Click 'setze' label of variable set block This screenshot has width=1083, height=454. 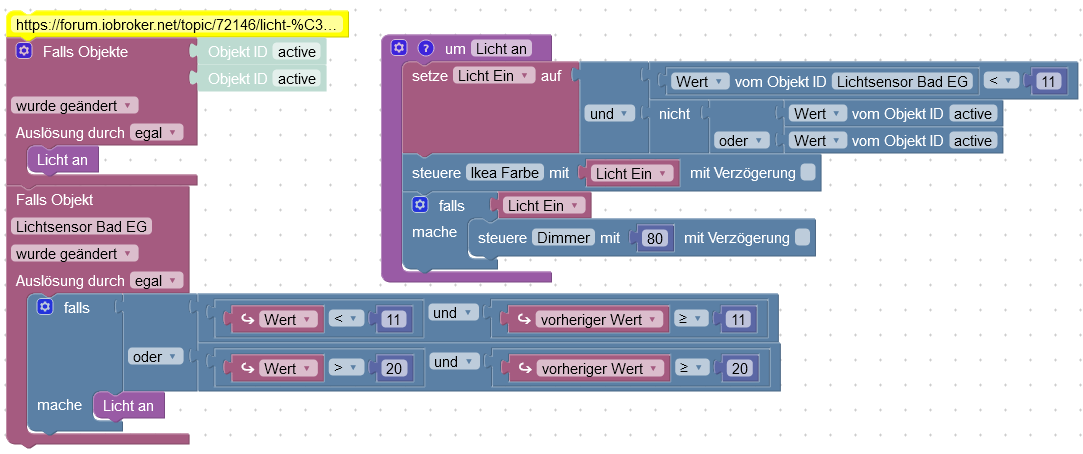click(x=430, y=76)
